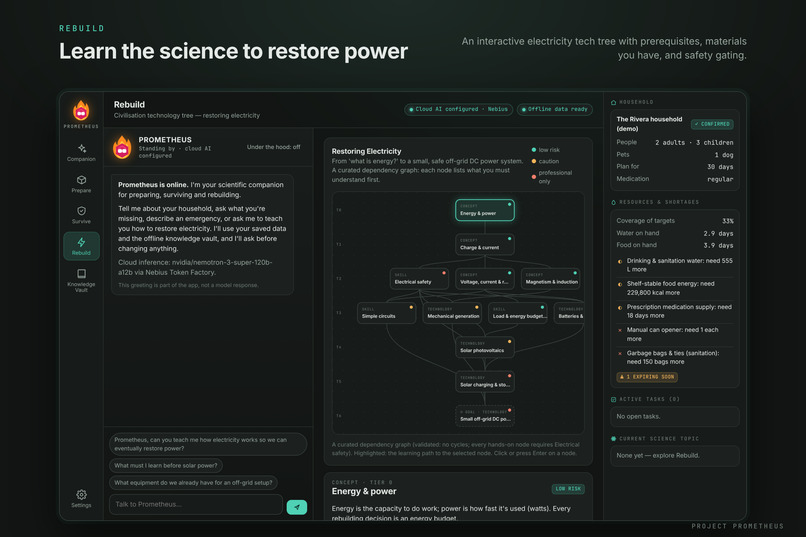Choose 'What equipment do we already have' suggestion
806x537 pixels.
pyautogui.click(x=193, y=483)
